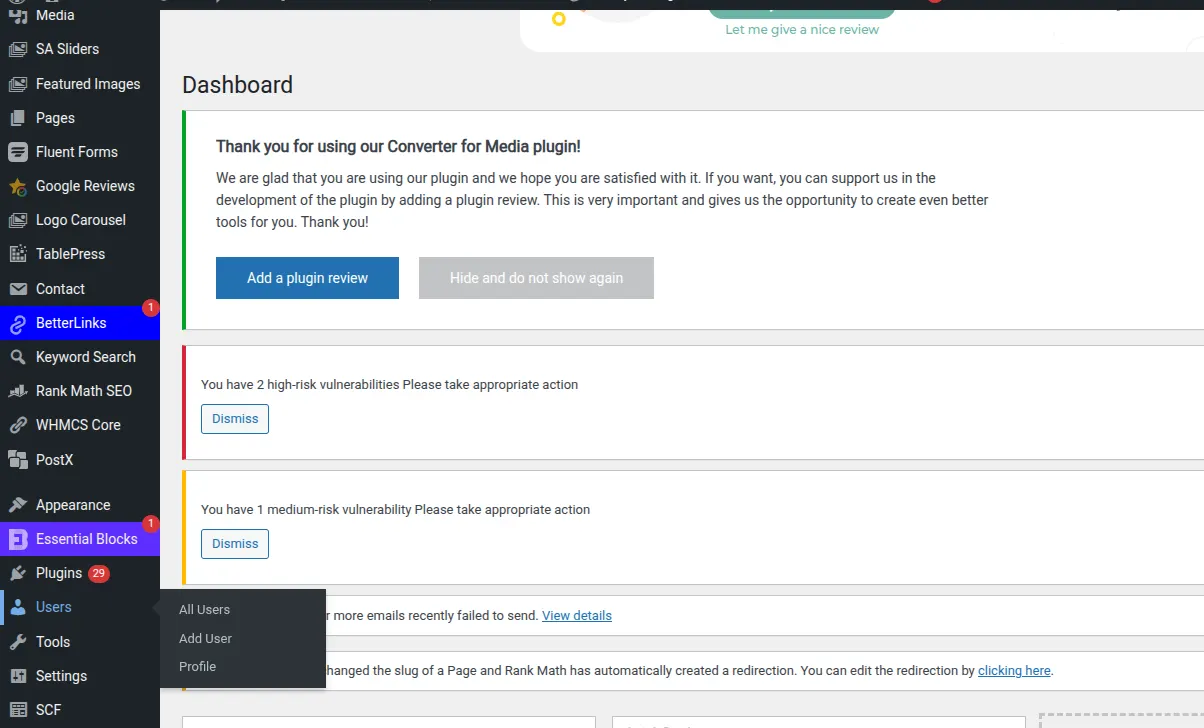Click the SA Sliders sidebar icon
The width and height of the screenshot is (1204, 728).
pos(17,49)
